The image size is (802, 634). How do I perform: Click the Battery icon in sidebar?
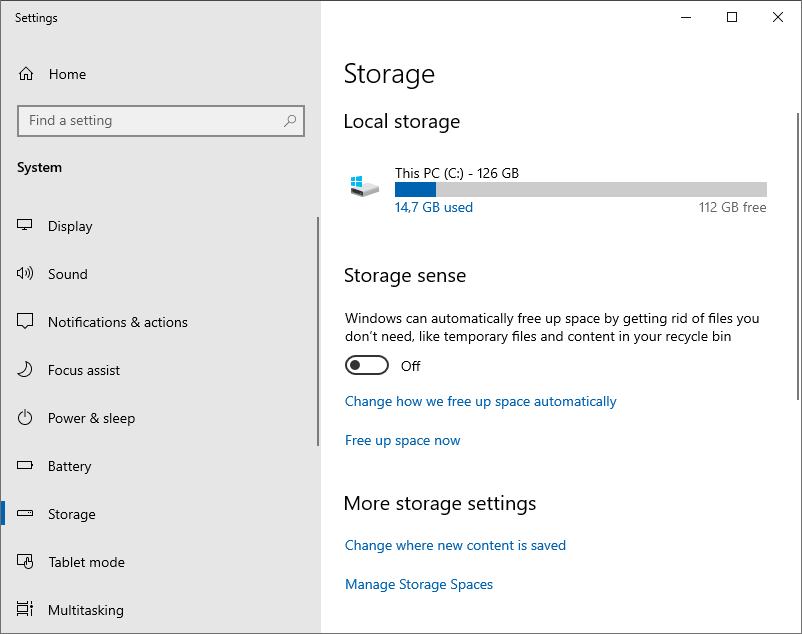pyautogui.click(x=25, y=465)
